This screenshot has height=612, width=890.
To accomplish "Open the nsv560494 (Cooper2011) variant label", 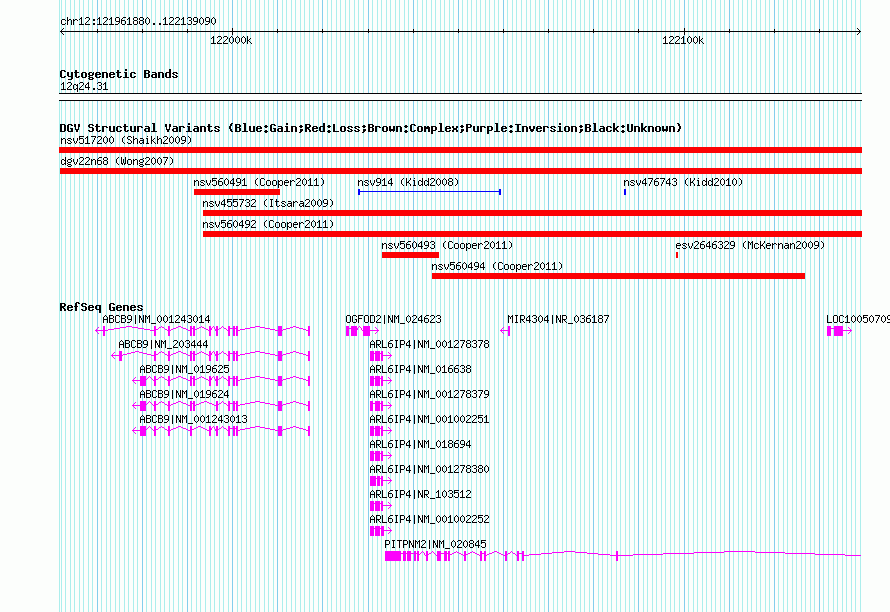I will click(497, 266).
